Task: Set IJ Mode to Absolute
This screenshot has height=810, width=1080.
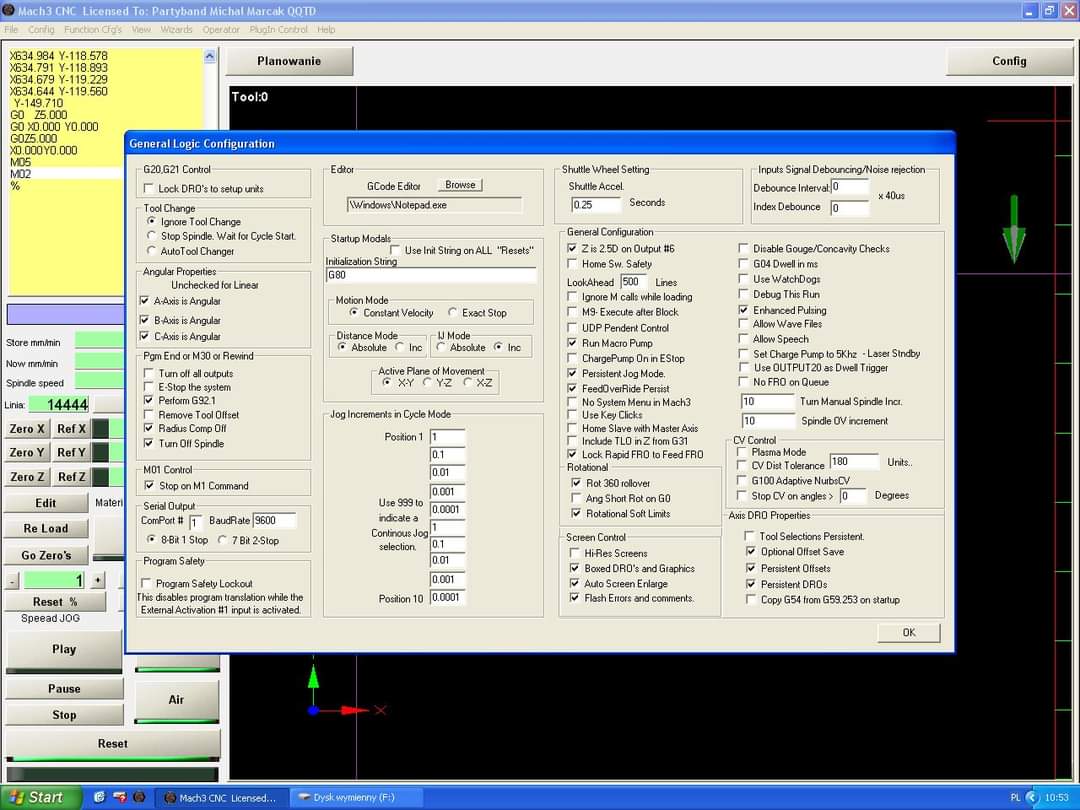Action: (x=441, y=347)
